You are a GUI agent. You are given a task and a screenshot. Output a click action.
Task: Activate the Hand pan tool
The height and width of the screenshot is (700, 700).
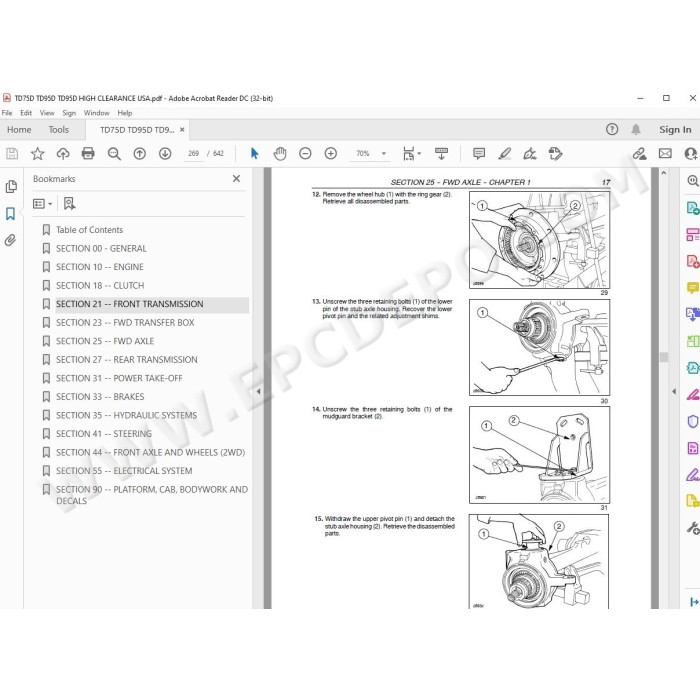point(280,154)
